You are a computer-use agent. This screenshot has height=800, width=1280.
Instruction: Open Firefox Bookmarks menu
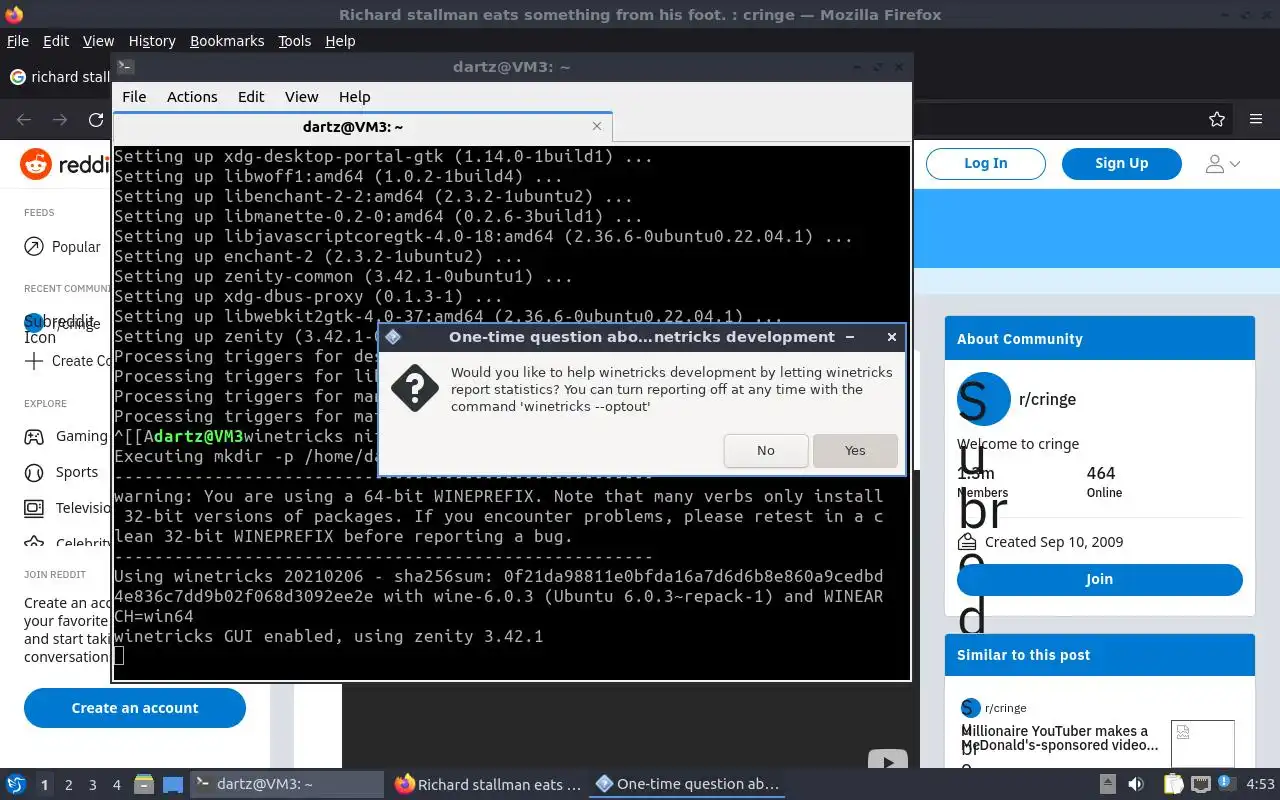[227, 41]
